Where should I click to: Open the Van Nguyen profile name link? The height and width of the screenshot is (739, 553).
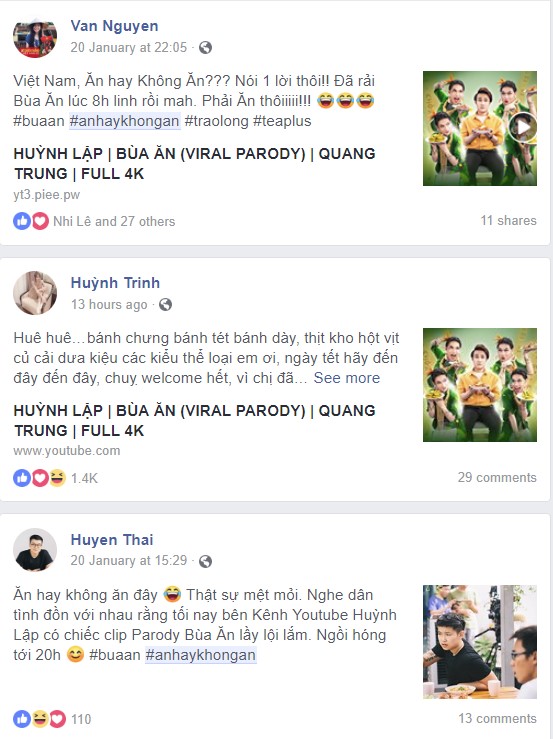pos(115,26)
